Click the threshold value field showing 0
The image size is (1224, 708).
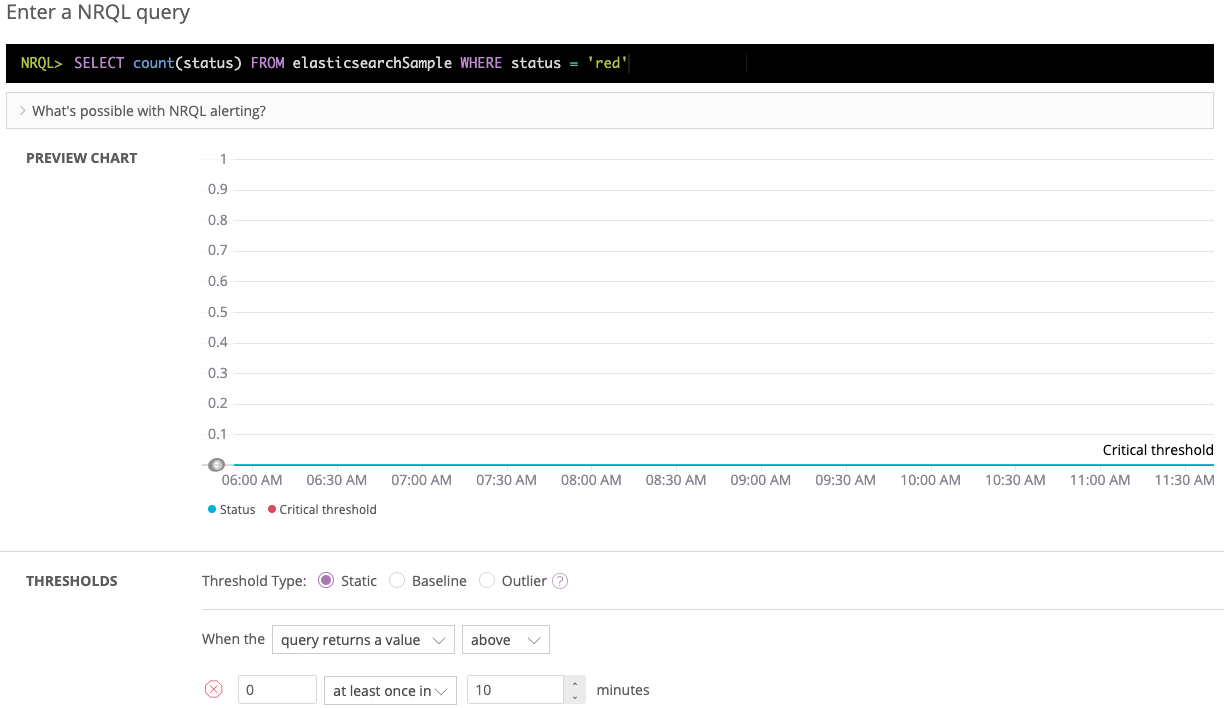(x=277, y=690)
